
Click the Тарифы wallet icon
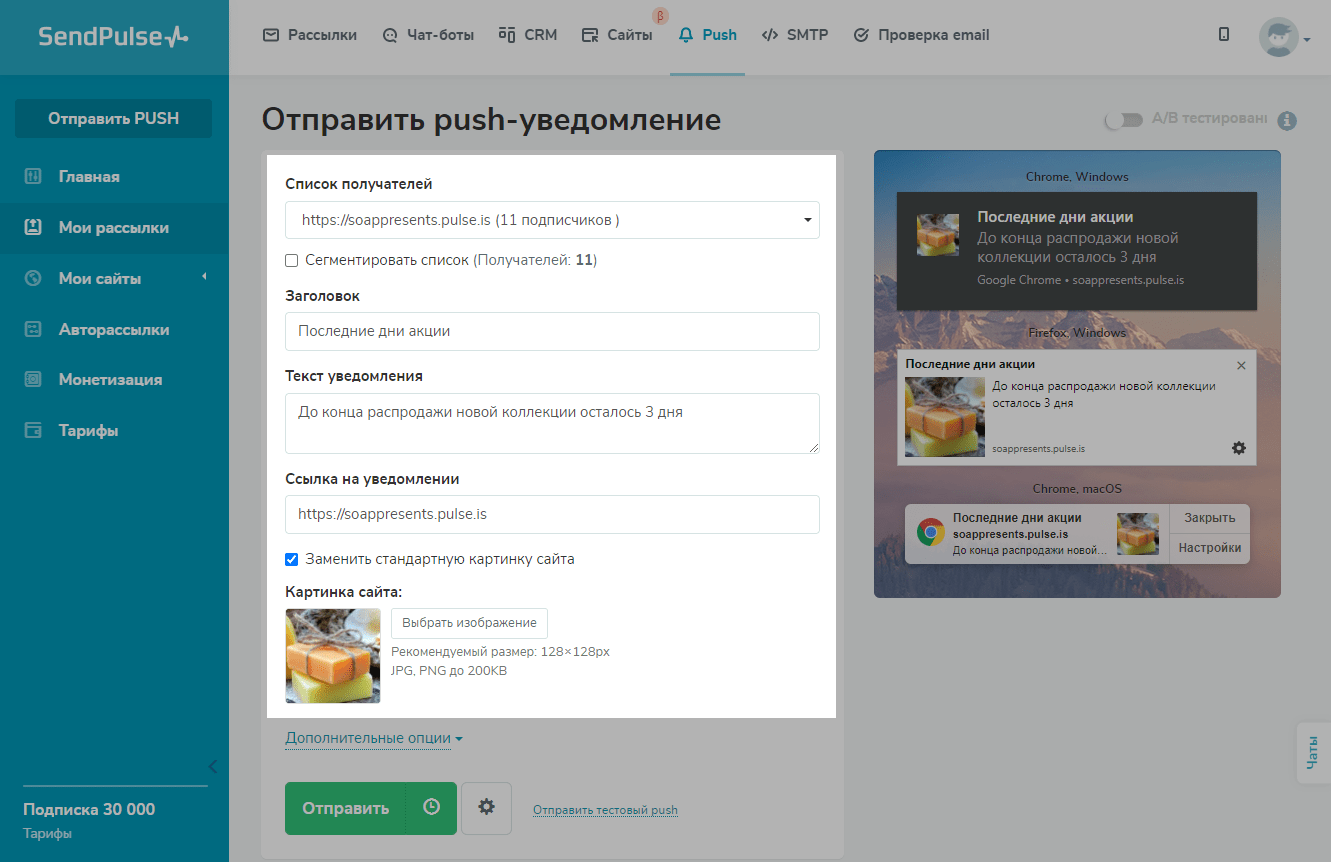point(33,431)
